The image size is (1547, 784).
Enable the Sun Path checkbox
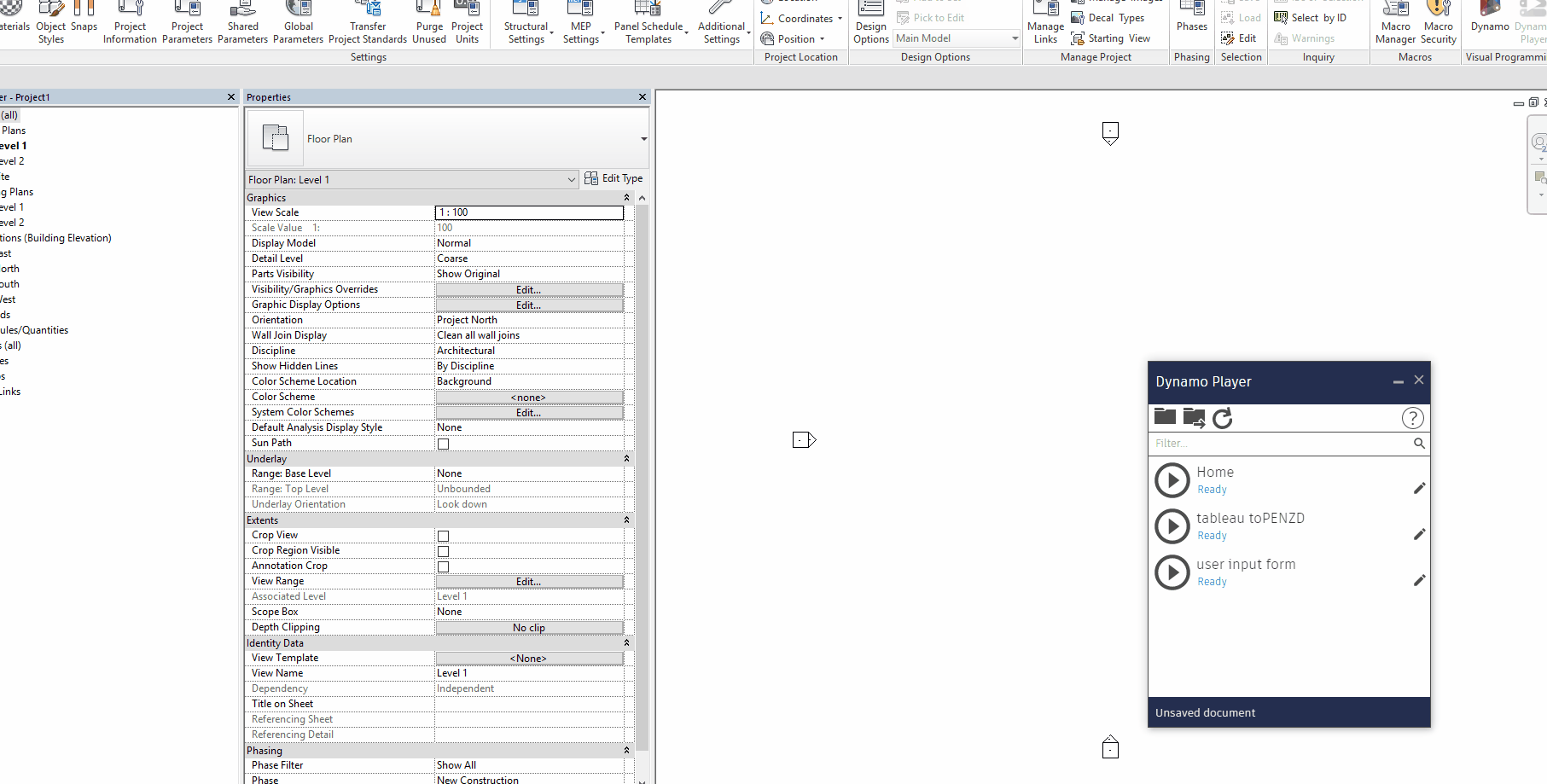pos(443,444)
